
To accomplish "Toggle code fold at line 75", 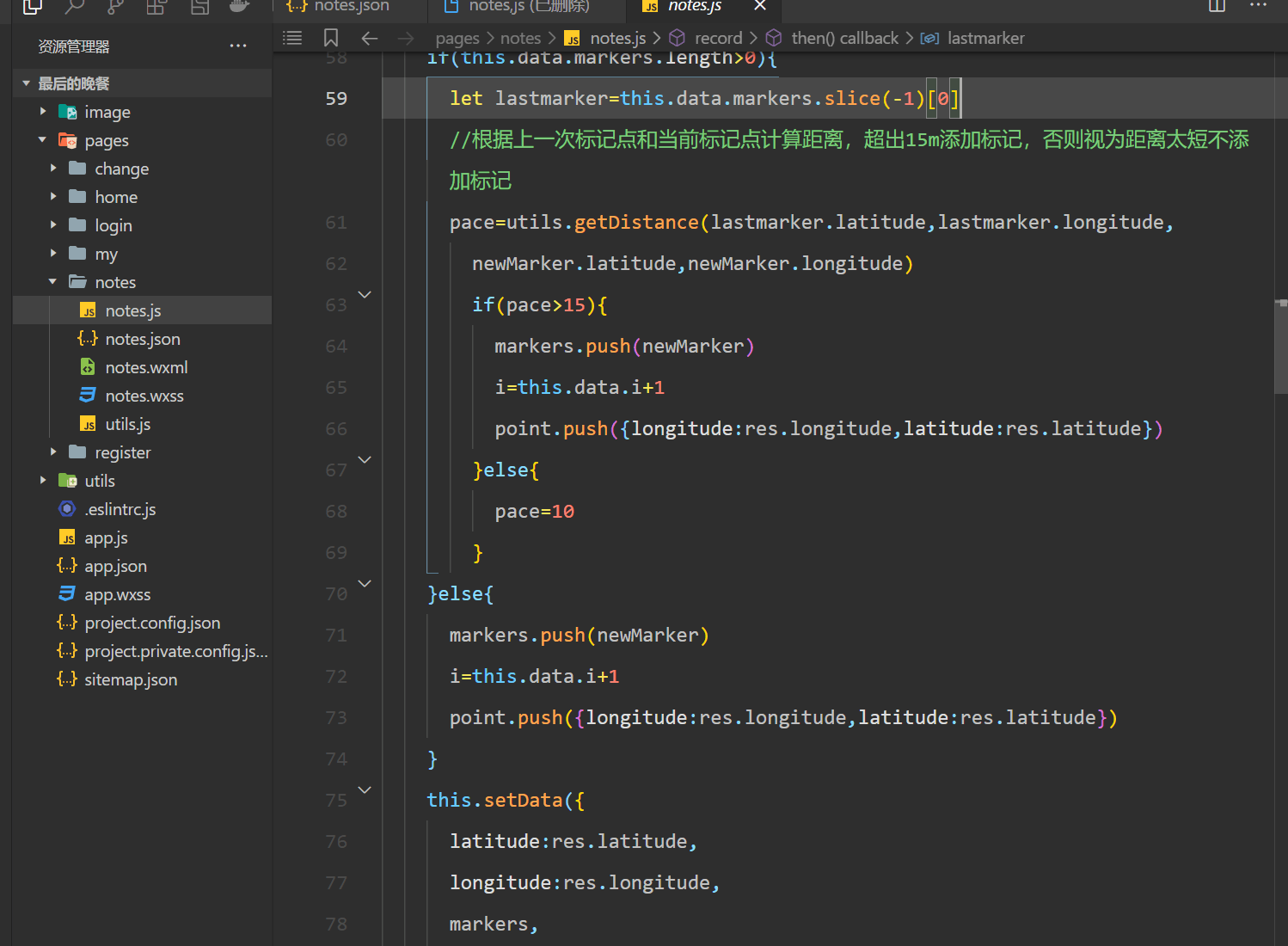I will tap(365, 790).
